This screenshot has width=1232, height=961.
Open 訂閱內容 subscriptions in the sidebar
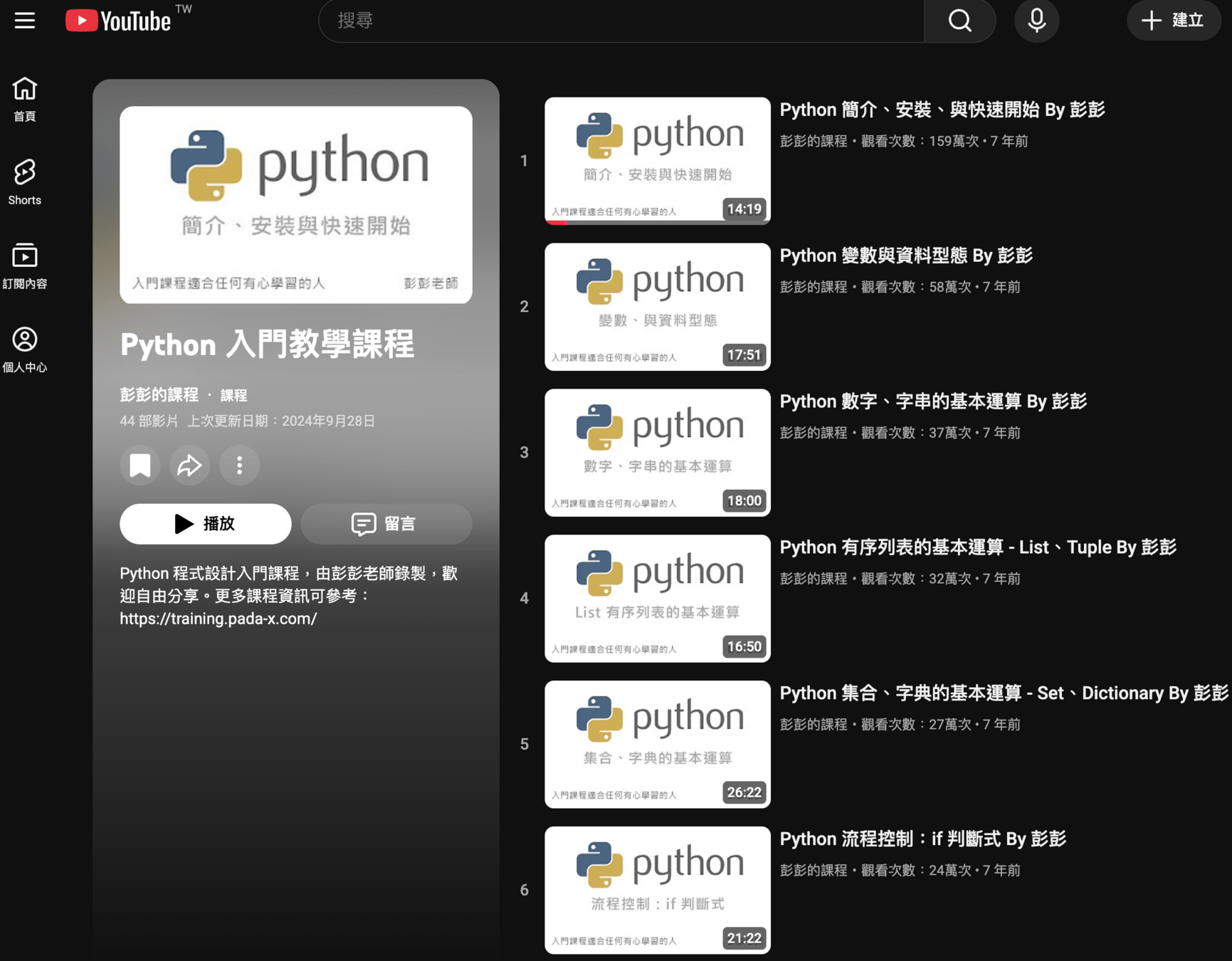[25, 266]
